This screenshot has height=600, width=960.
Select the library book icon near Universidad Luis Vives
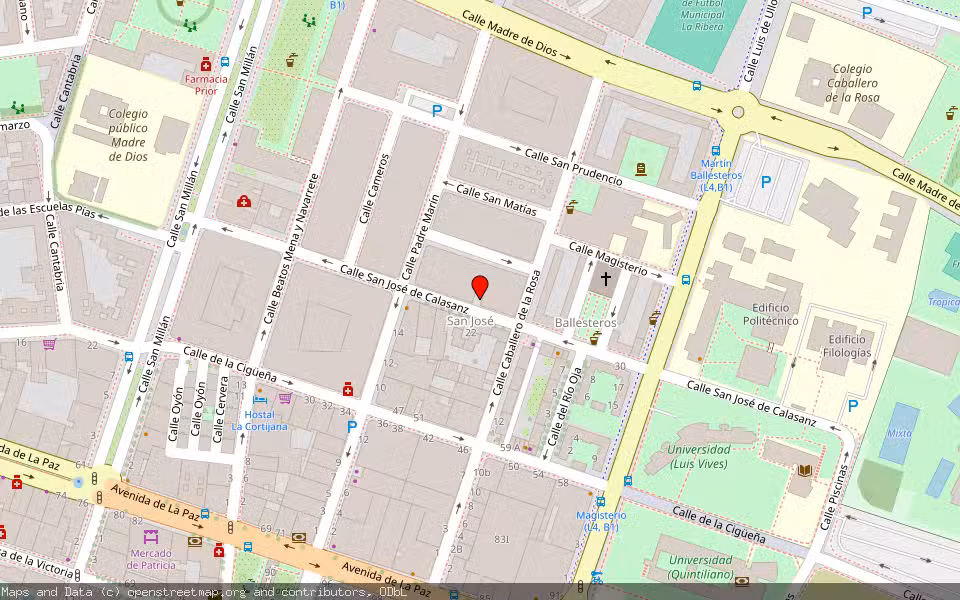(x=804, y=470)
